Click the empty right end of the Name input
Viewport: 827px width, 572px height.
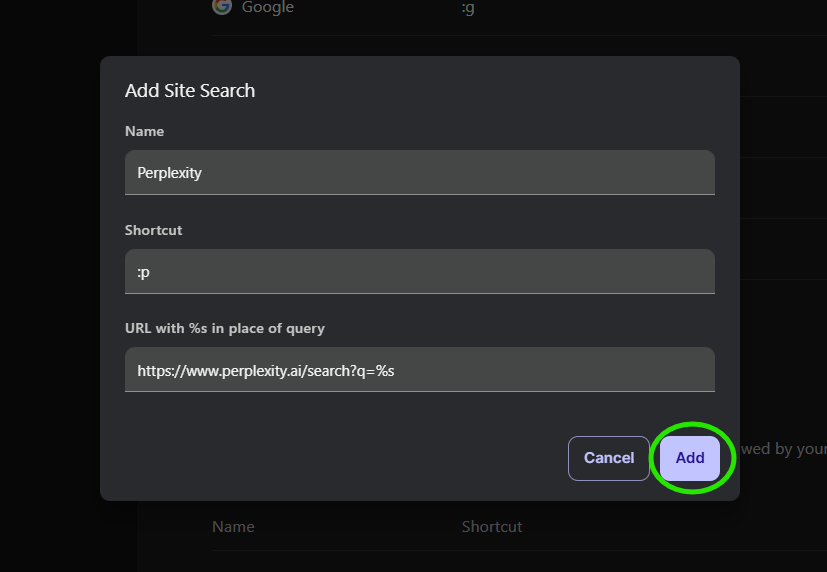[680, 172]
